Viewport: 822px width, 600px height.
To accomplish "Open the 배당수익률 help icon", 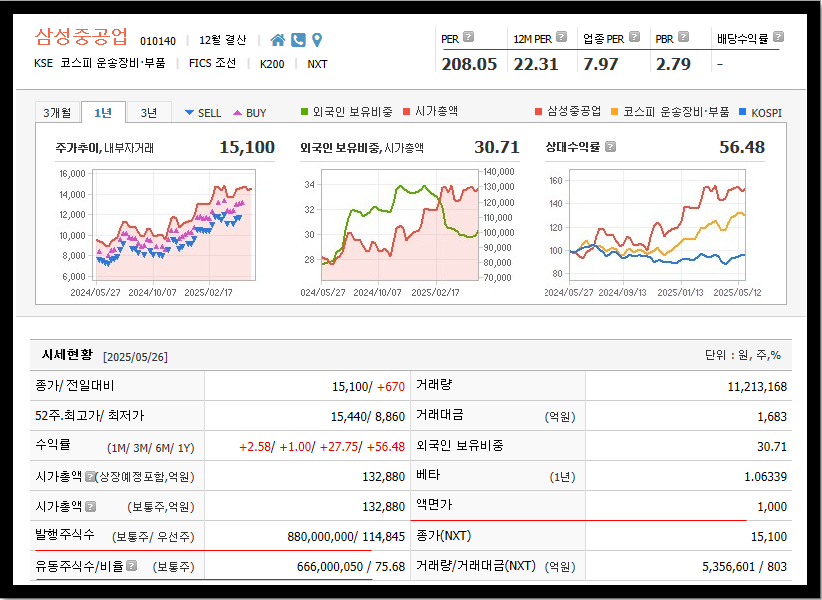I will click(778, 37).
